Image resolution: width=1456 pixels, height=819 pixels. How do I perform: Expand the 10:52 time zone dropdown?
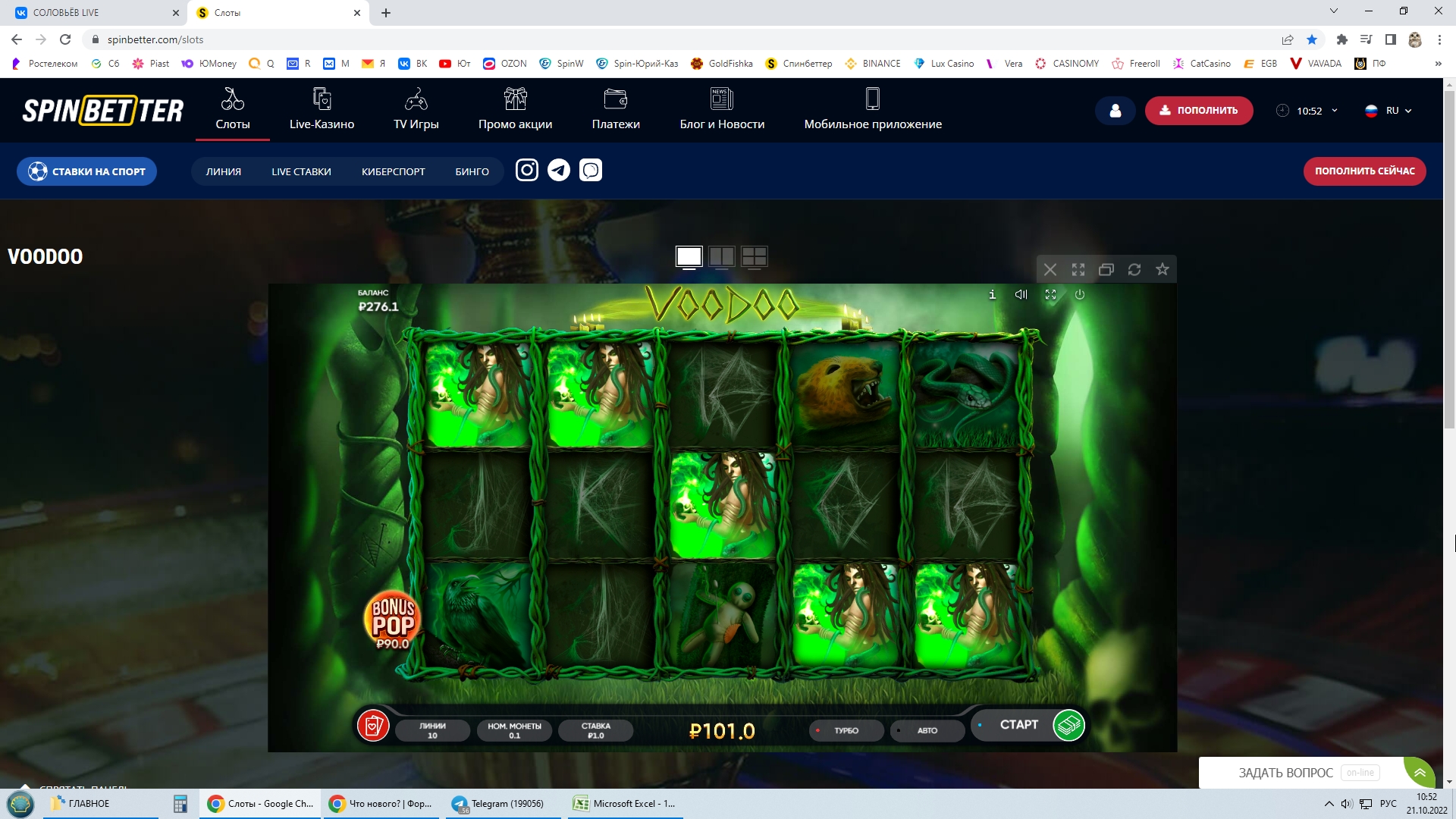(1309, 111)
